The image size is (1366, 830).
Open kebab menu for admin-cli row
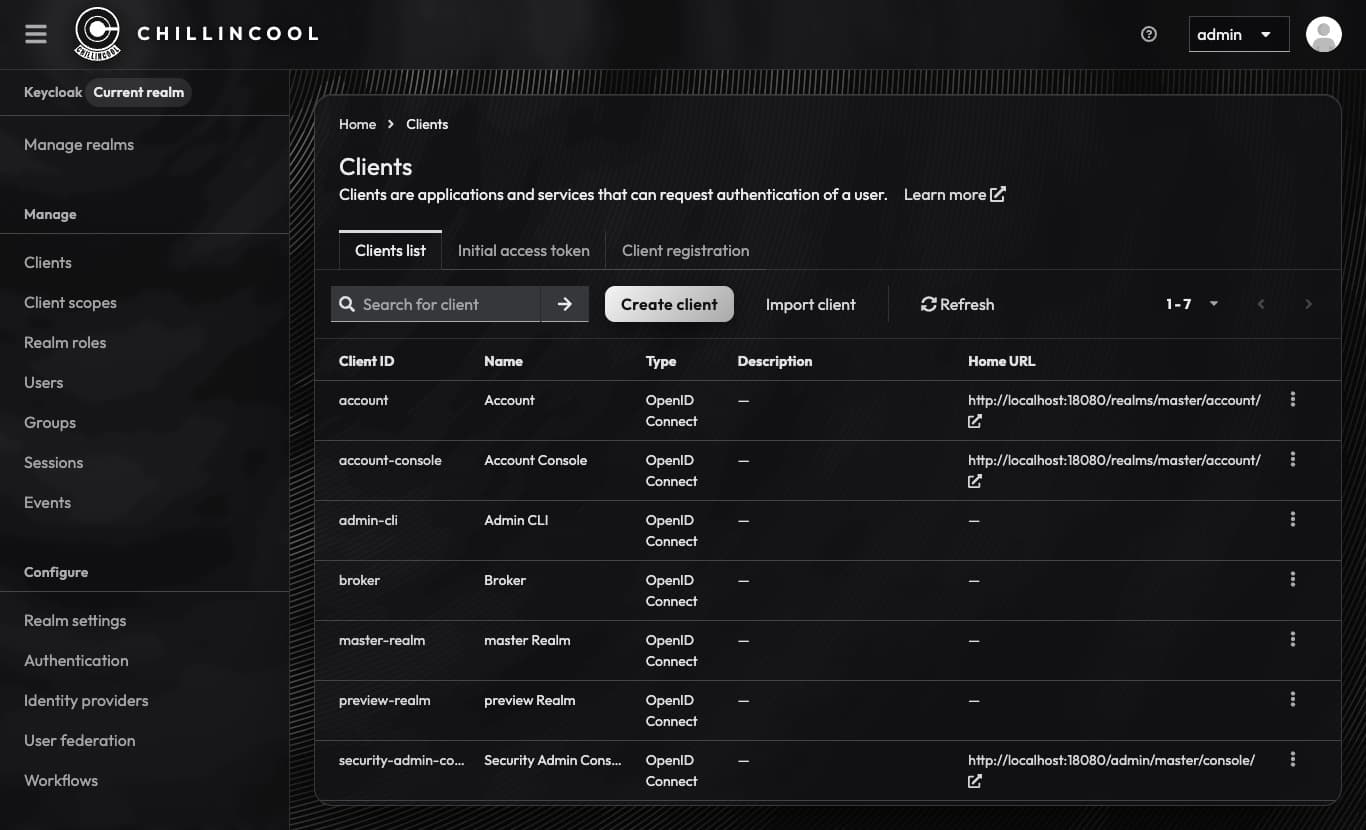point(1293,519)
